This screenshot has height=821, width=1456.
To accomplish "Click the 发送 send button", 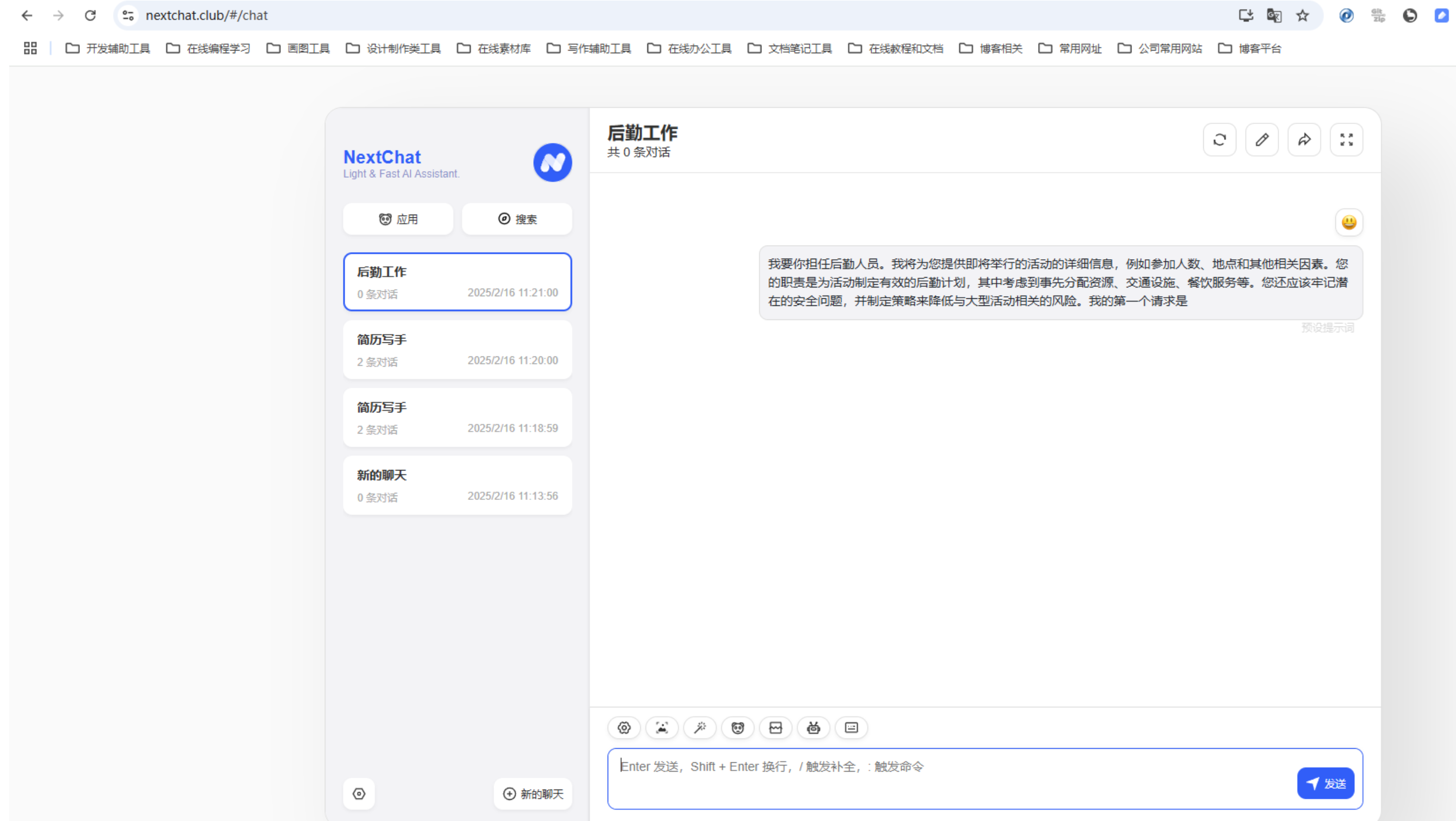I will coord(1325,783).
